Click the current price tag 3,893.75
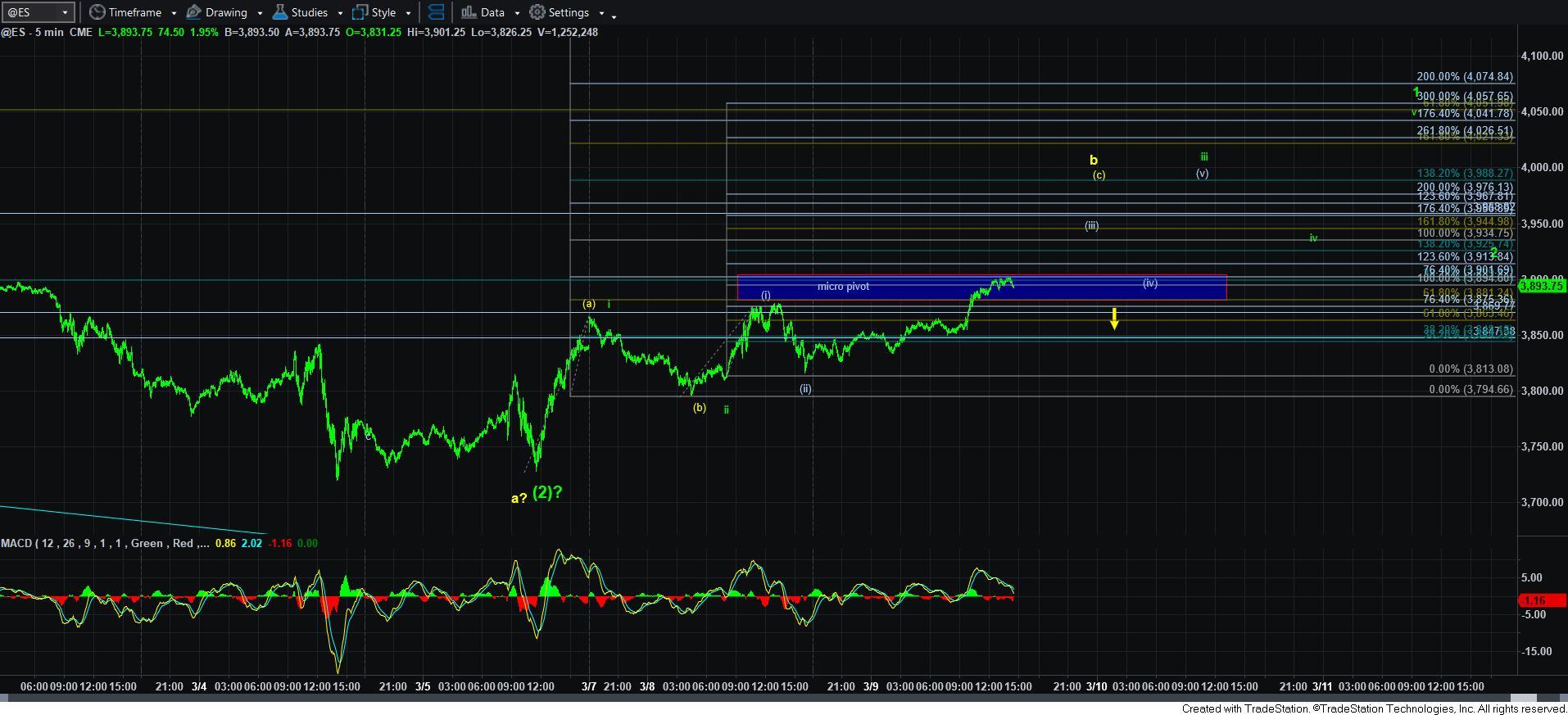 1543,285
